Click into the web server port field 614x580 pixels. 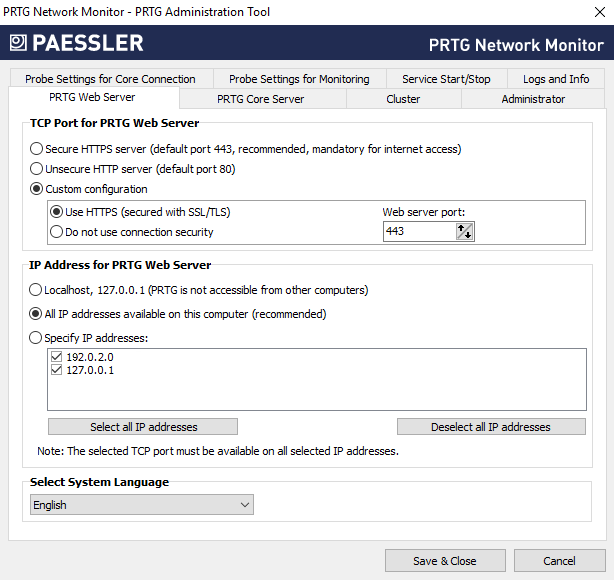coord(418,231)
